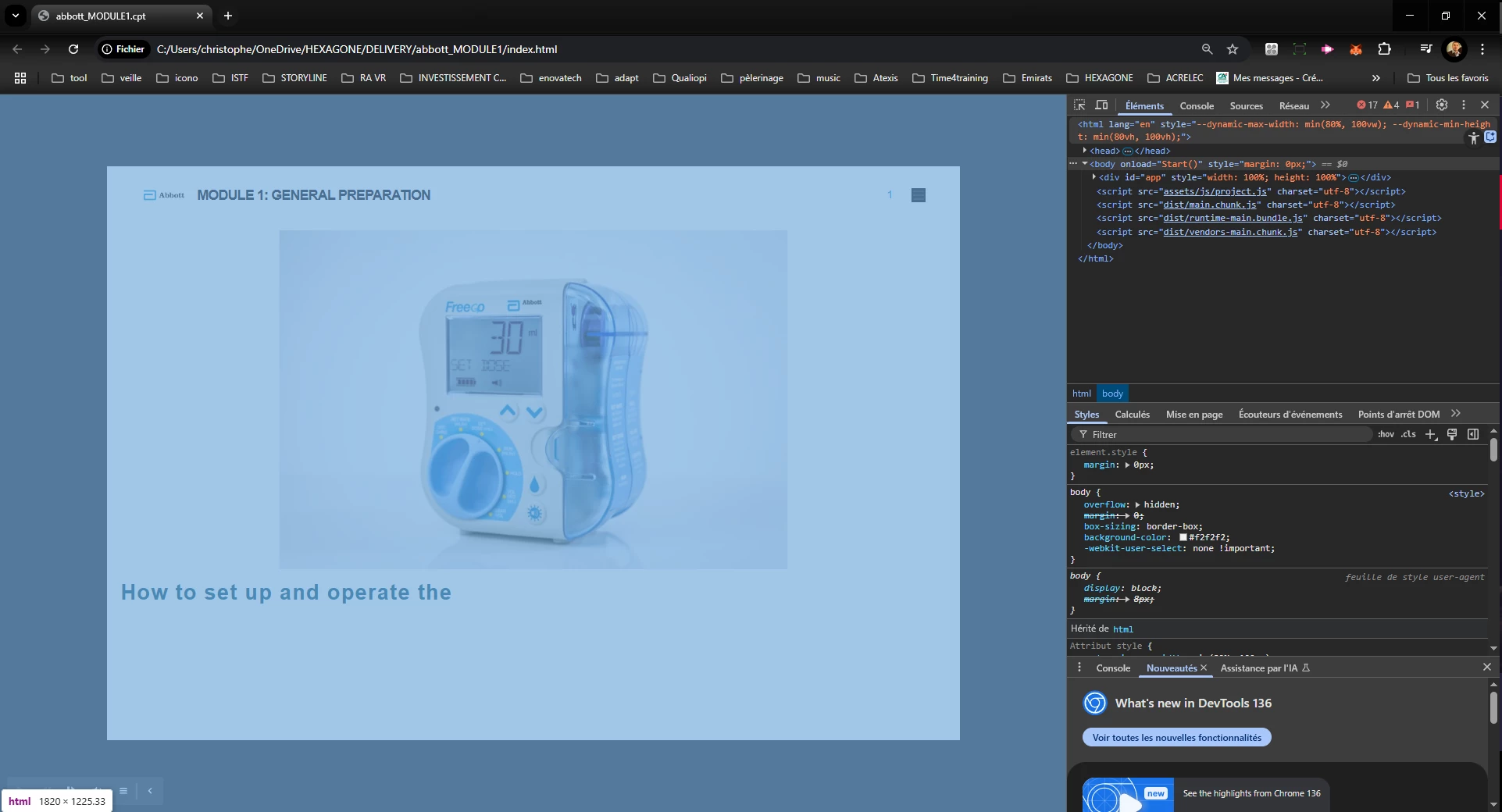This screenshot has height=812, width=1502.
Task: Open the Chrome profile avatar
Action: (x=1454, y=49)
